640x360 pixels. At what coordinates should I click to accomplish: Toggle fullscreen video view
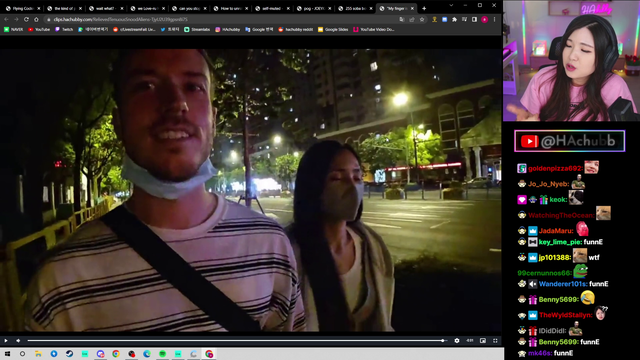coord(495,340)
